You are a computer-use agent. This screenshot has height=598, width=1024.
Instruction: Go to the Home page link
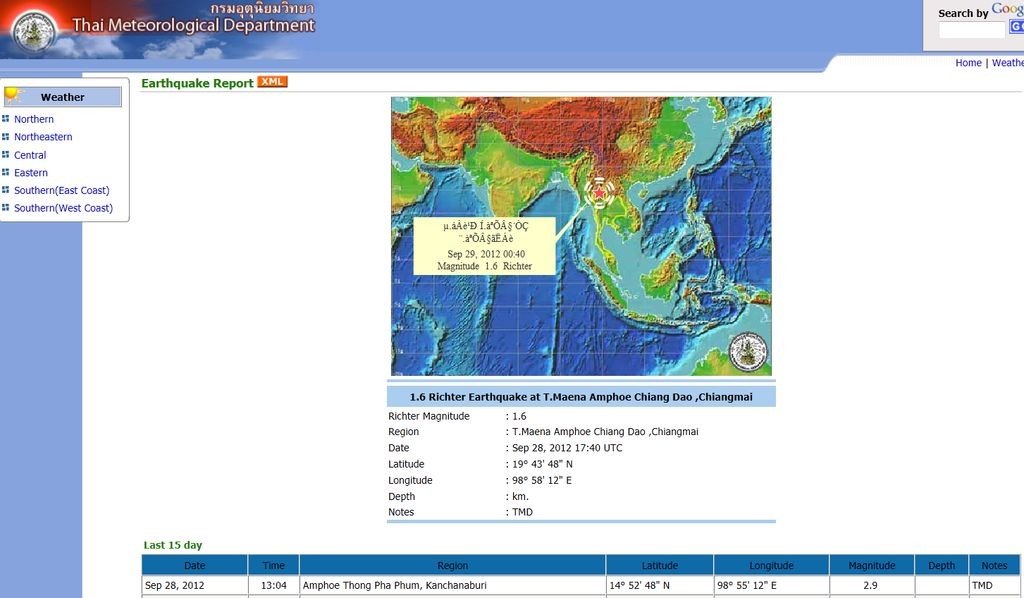tap(968, 63)
